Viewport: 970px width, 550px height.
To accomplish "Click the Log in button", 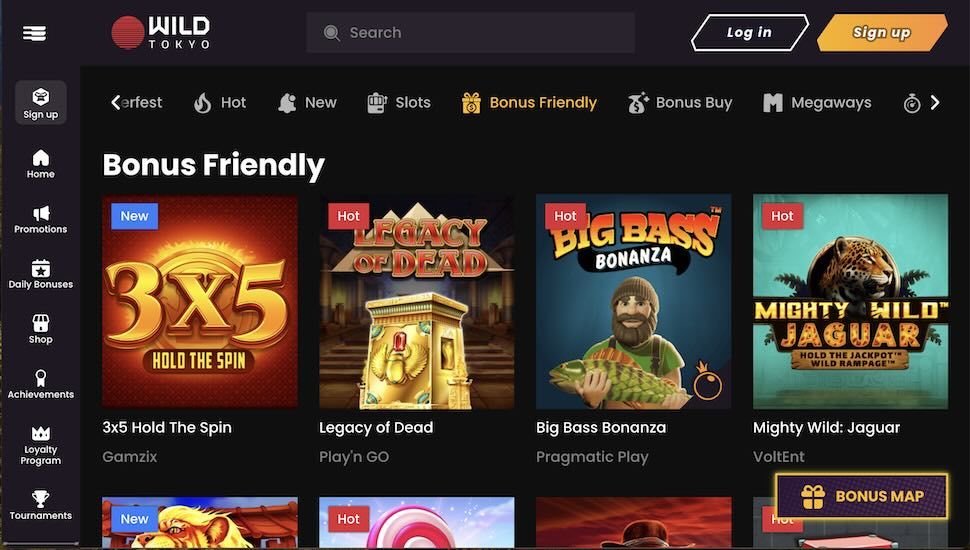I will click(749, 32).
